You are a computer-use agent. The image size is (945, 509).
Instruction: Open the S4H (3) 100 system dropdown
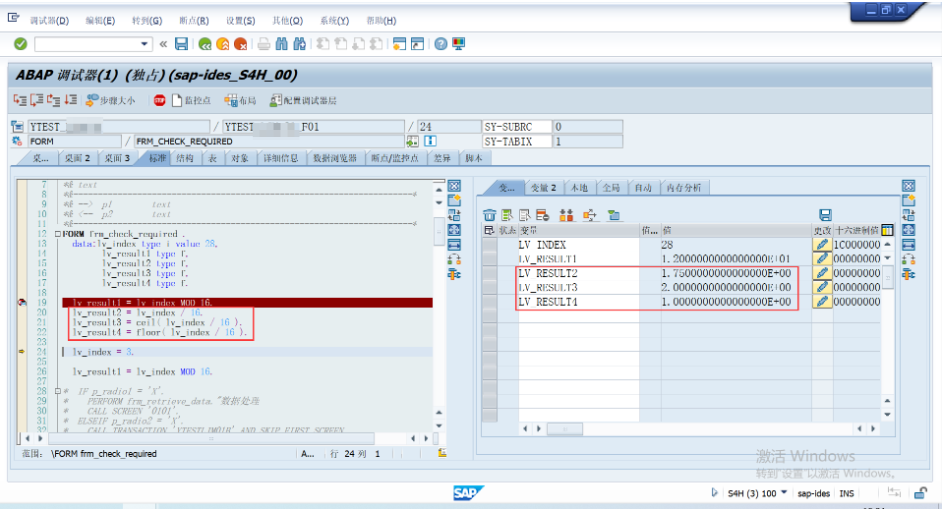(784, 493)
